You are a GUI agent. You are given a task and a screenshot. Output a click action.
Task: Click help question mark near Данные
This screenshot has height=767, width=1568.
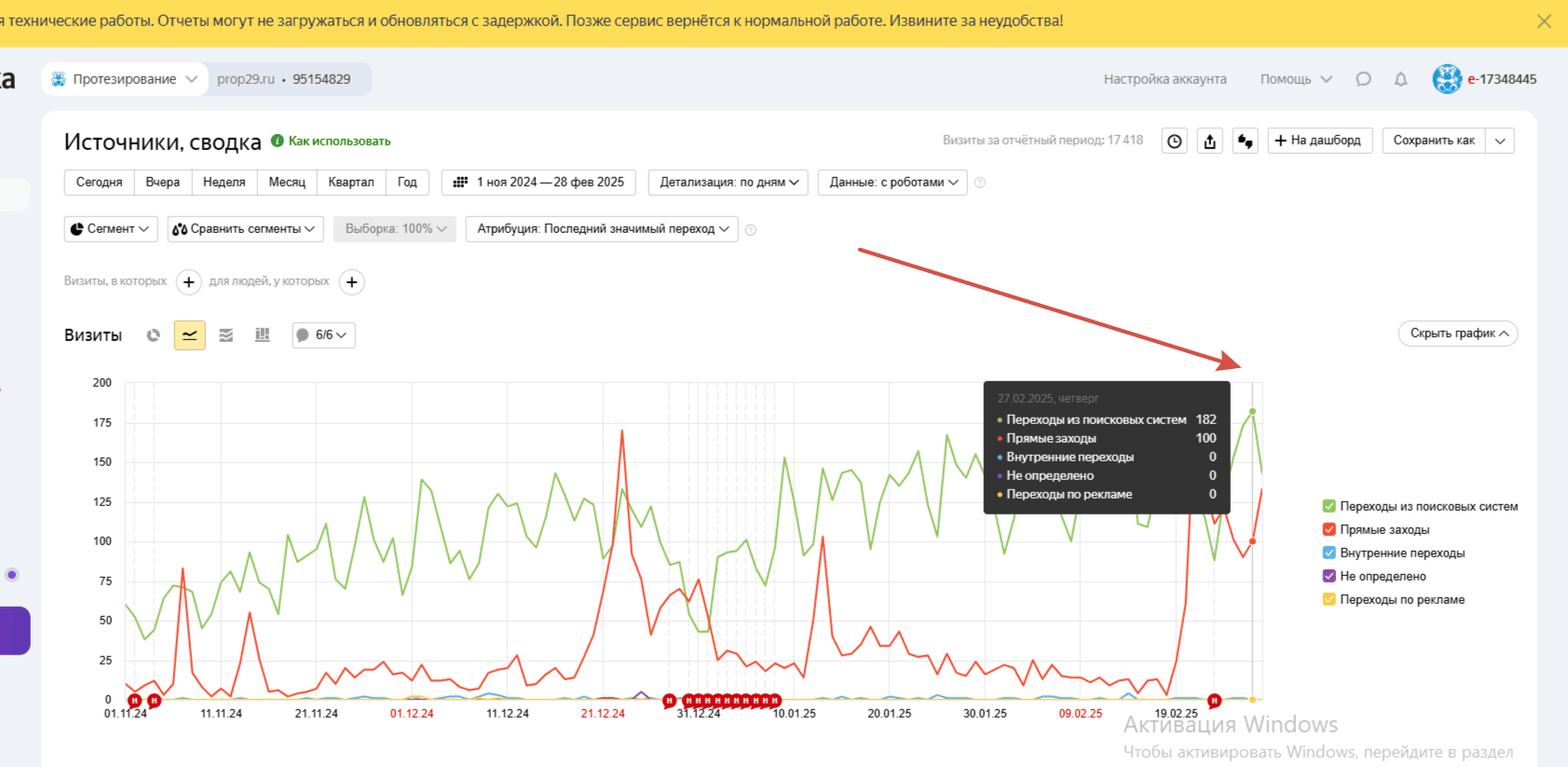tap(980, 183)
